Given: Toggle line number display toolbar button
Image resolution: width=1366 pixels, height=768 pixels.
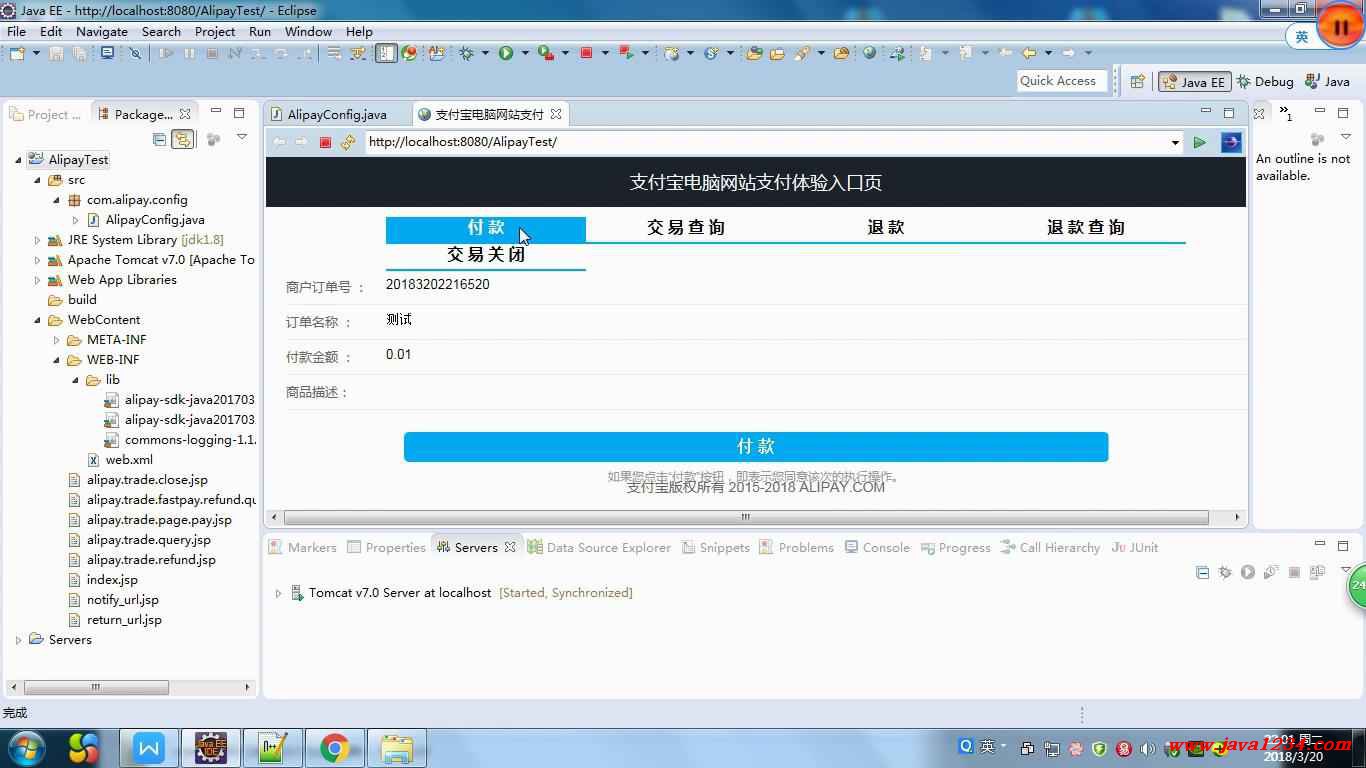Looking at the screenshot, I should click(386, 53).
